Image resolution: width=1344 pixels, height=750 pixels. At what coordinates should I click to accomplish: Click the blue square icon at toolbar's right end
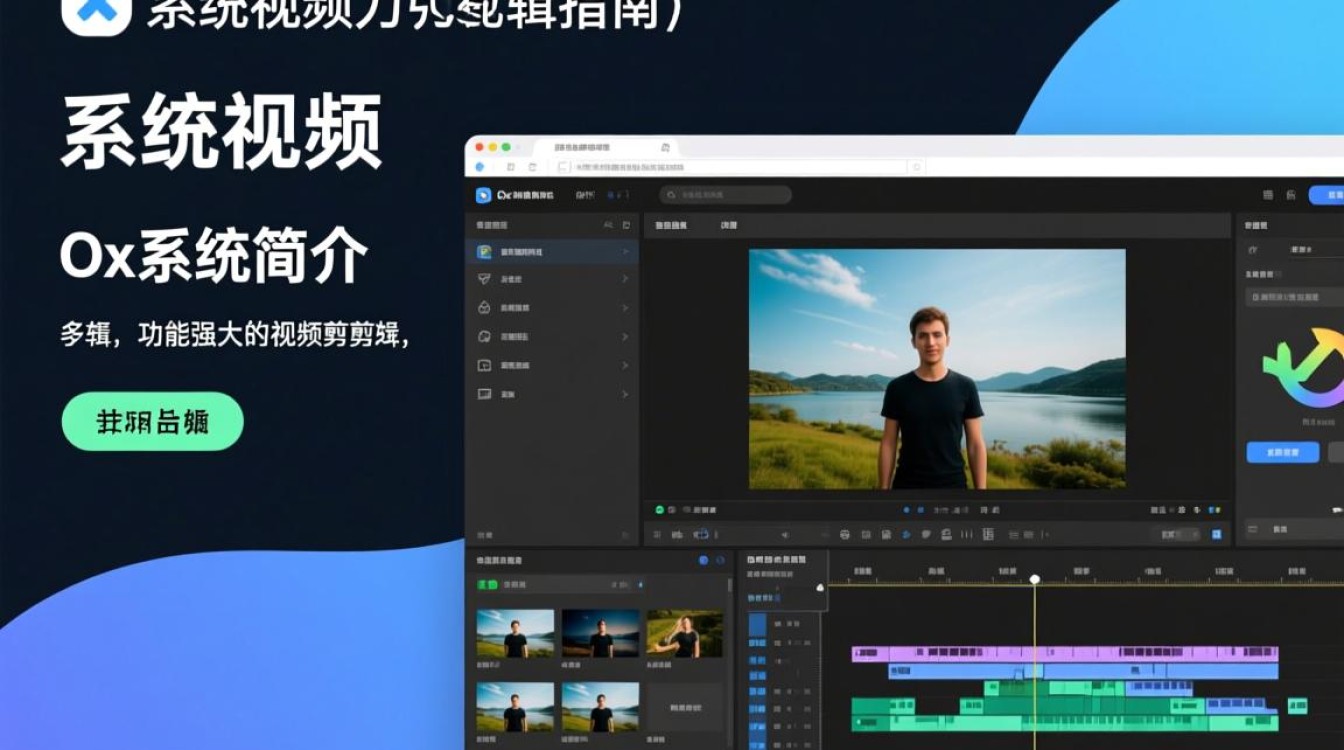1217,535
